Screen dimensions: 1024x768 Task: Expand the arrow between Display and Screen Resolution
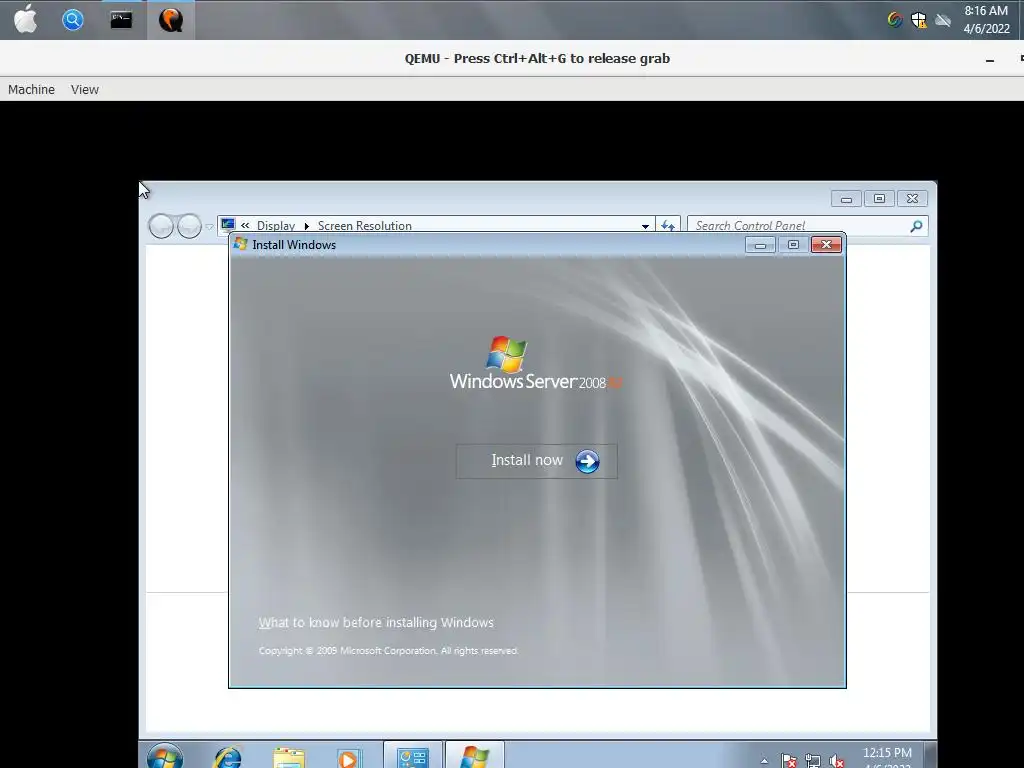[306, 226]
